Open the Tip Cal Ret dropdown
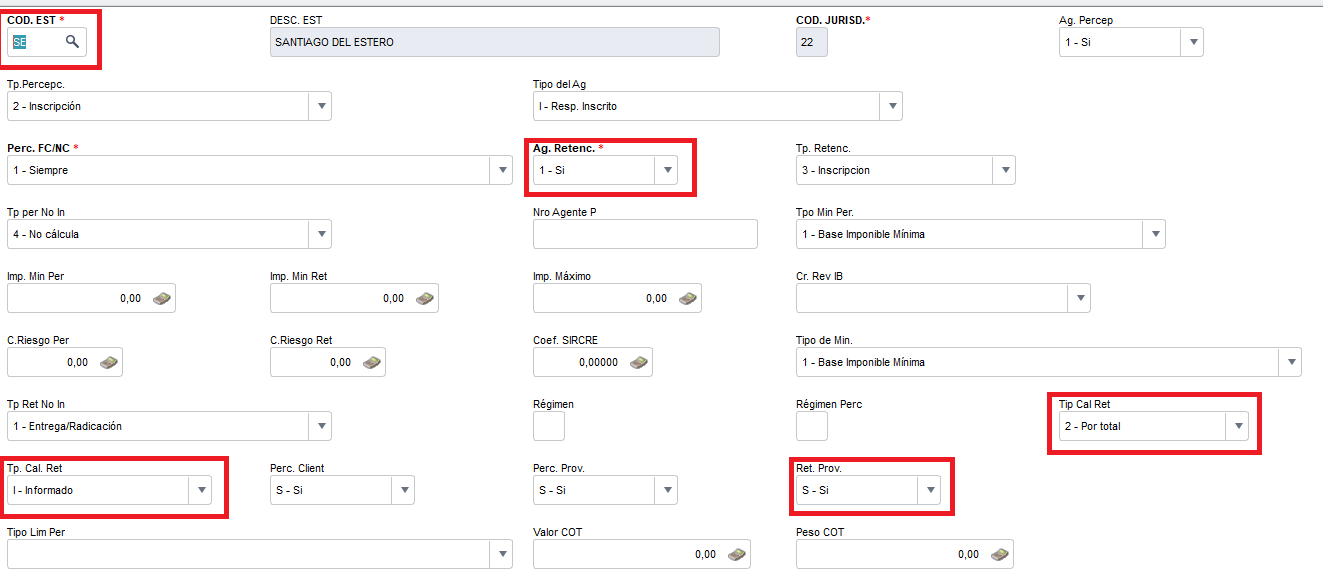Viewport: 1323px width, 575px height. (x=1238, y=426)
